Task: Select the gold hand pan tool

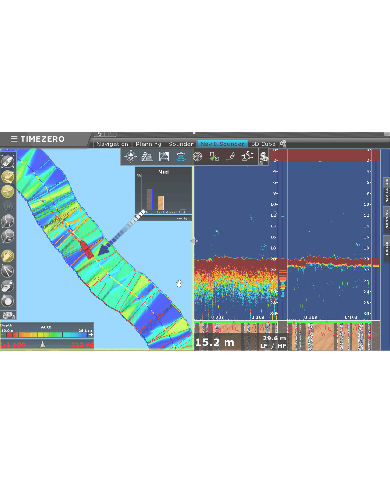Action: point(7,256)
